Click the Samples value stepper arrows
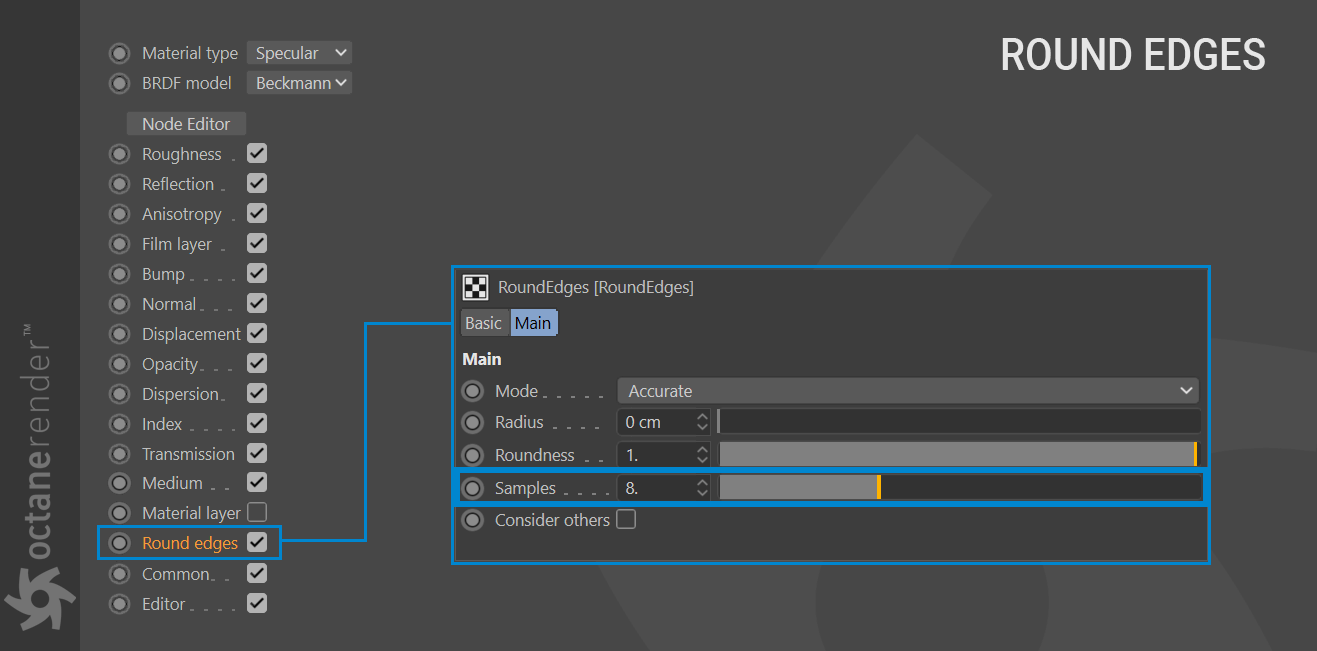Screen dimensions: 1317x651 [x=702, y=488]
